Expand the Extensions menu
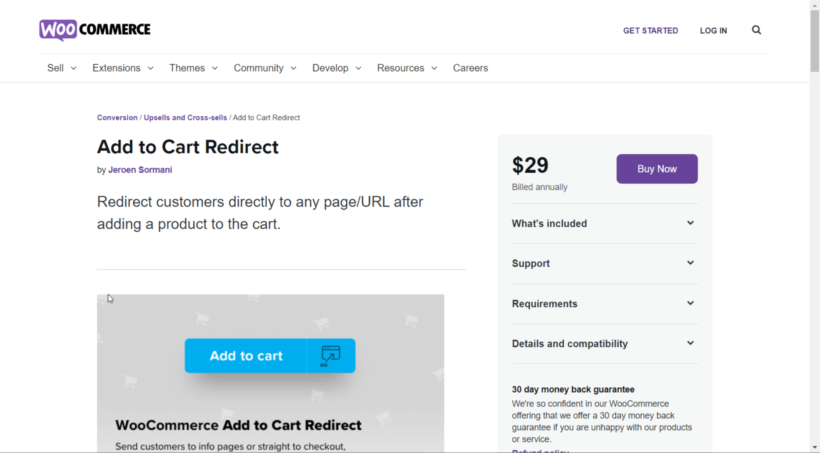 (123, 68)
